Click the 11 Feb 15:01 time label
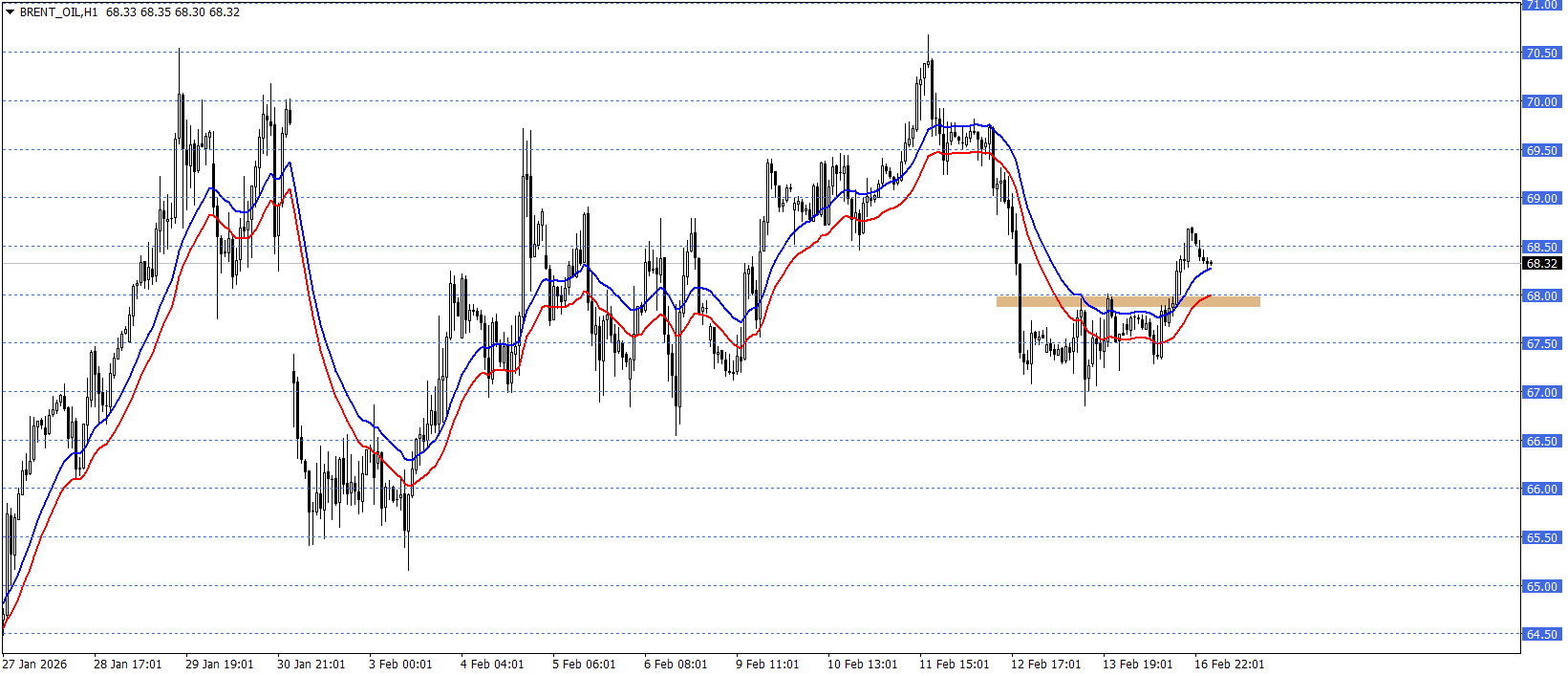Viewport: 1568px width, 676px height. (x=955, y=665)
